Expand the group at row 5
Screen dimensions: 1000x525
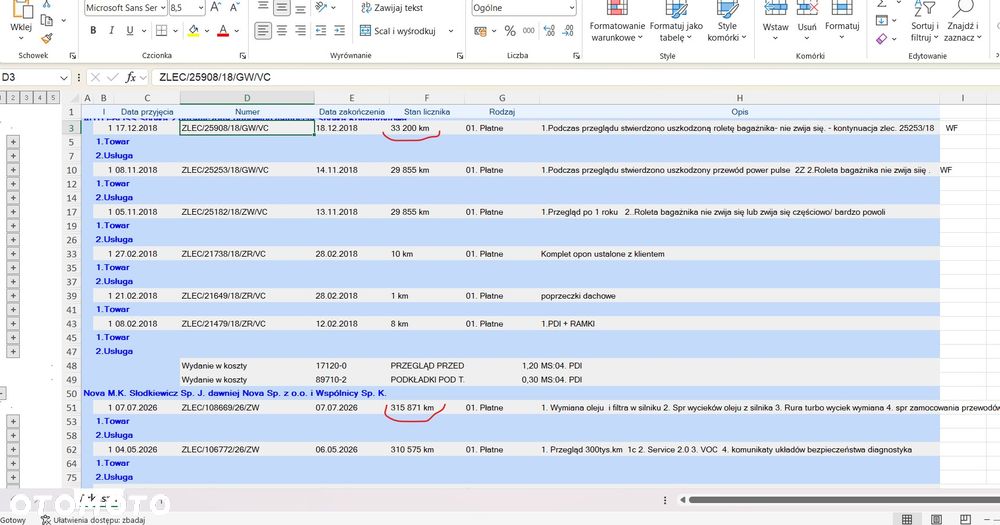pos(13,142)
